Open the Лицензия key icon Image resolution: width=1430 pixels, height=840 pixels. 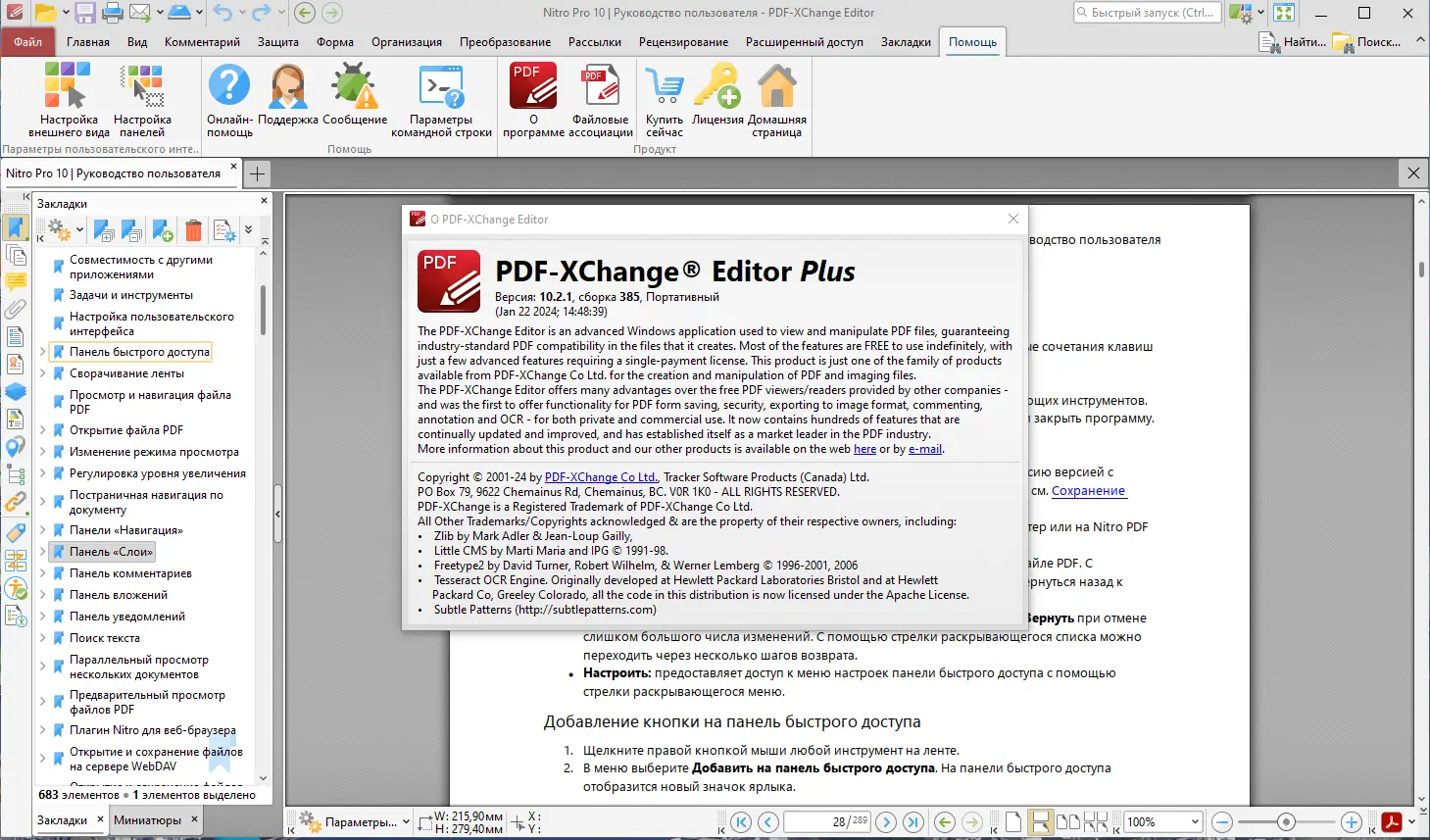[717, 94]
